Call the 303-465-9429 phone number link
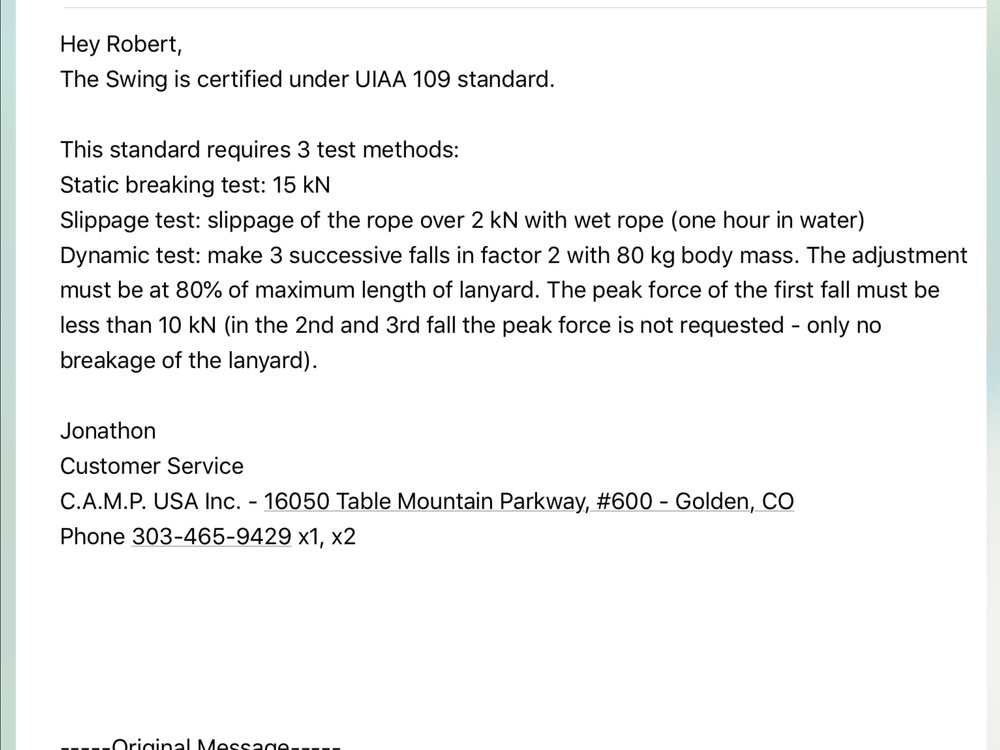This screenshot has height=750, width=1000. click(x=211, y=536)
